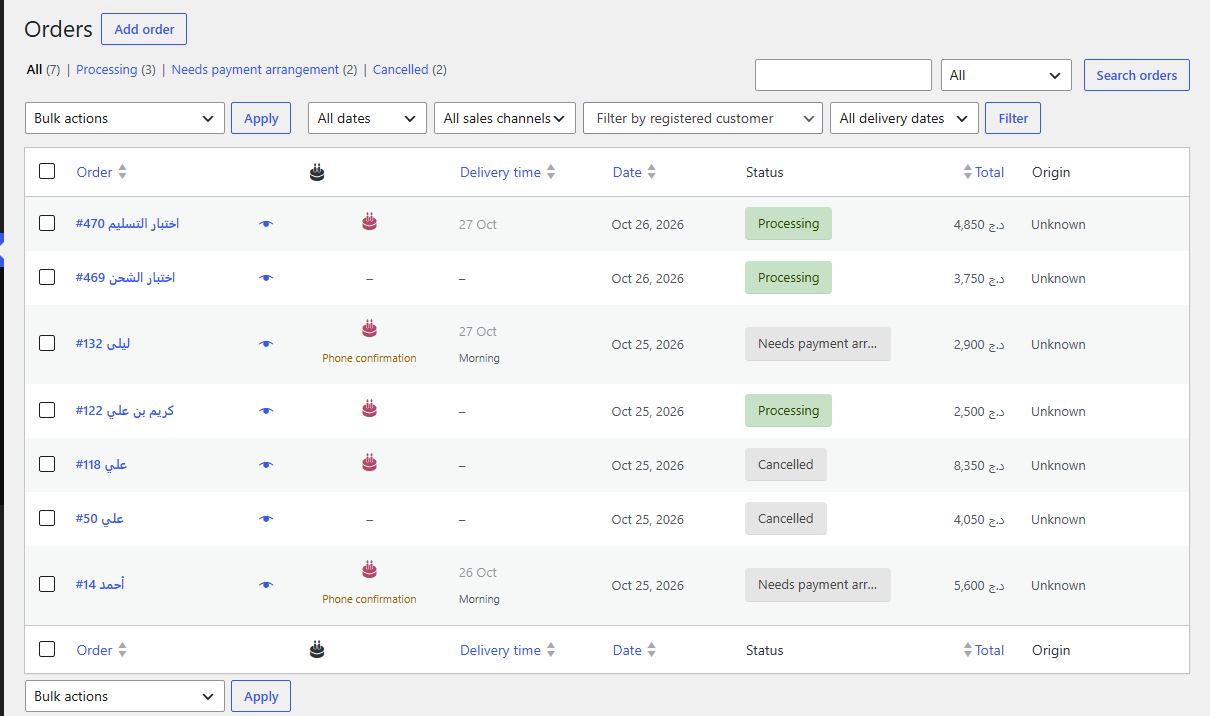Viewport: 1210px width, 716px height.
Task: Sort by Delivery time in footer
Action: [500, 650]
